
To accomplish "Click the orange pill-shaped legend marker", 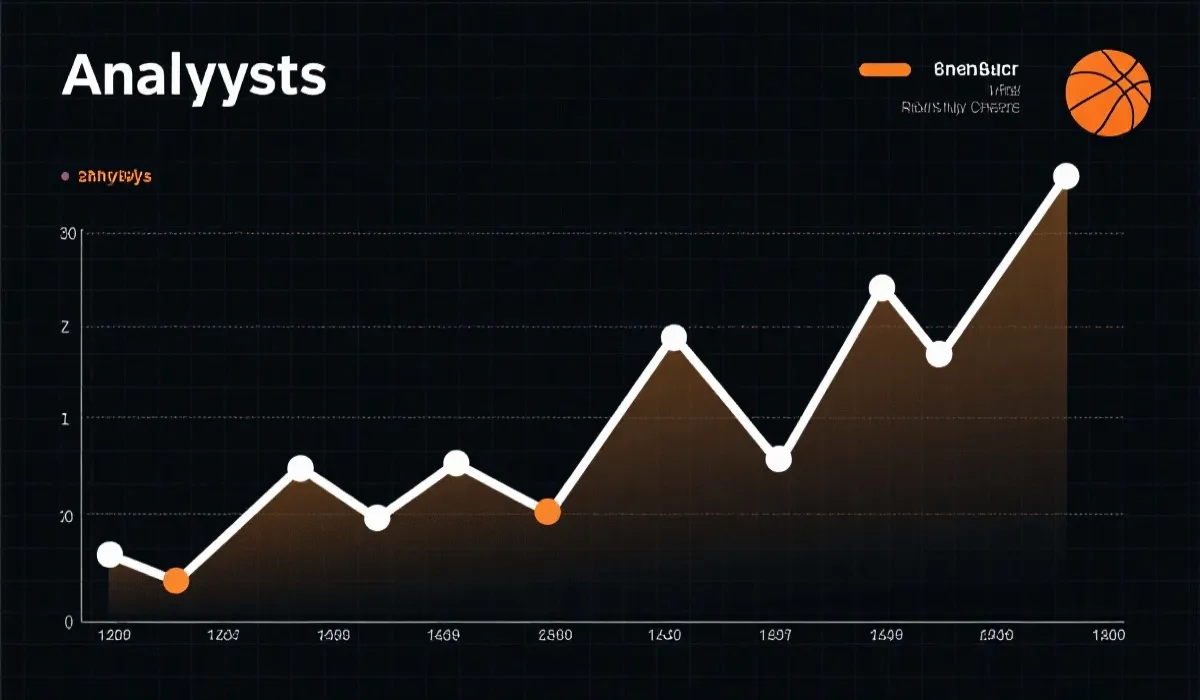I will 885,70.
